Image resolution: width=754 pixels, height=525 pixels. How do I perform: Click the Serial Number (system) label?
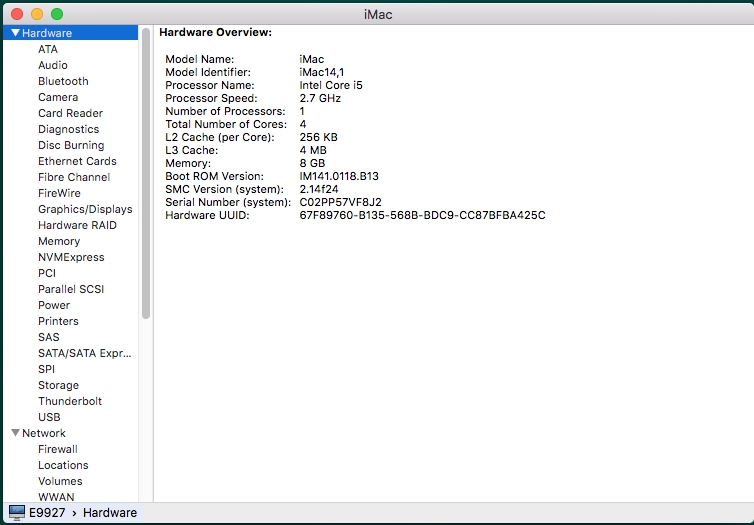(228, 202)
